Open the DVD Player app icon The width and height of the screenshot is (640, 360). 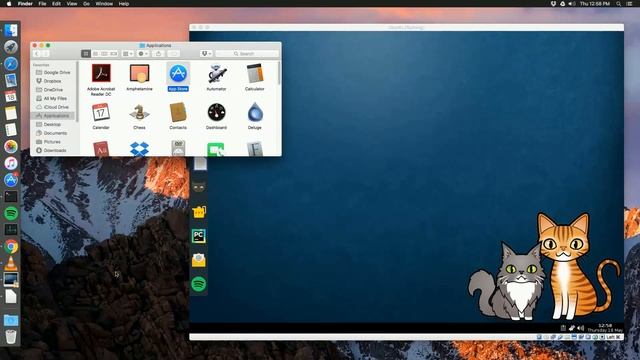click(178, 149)
